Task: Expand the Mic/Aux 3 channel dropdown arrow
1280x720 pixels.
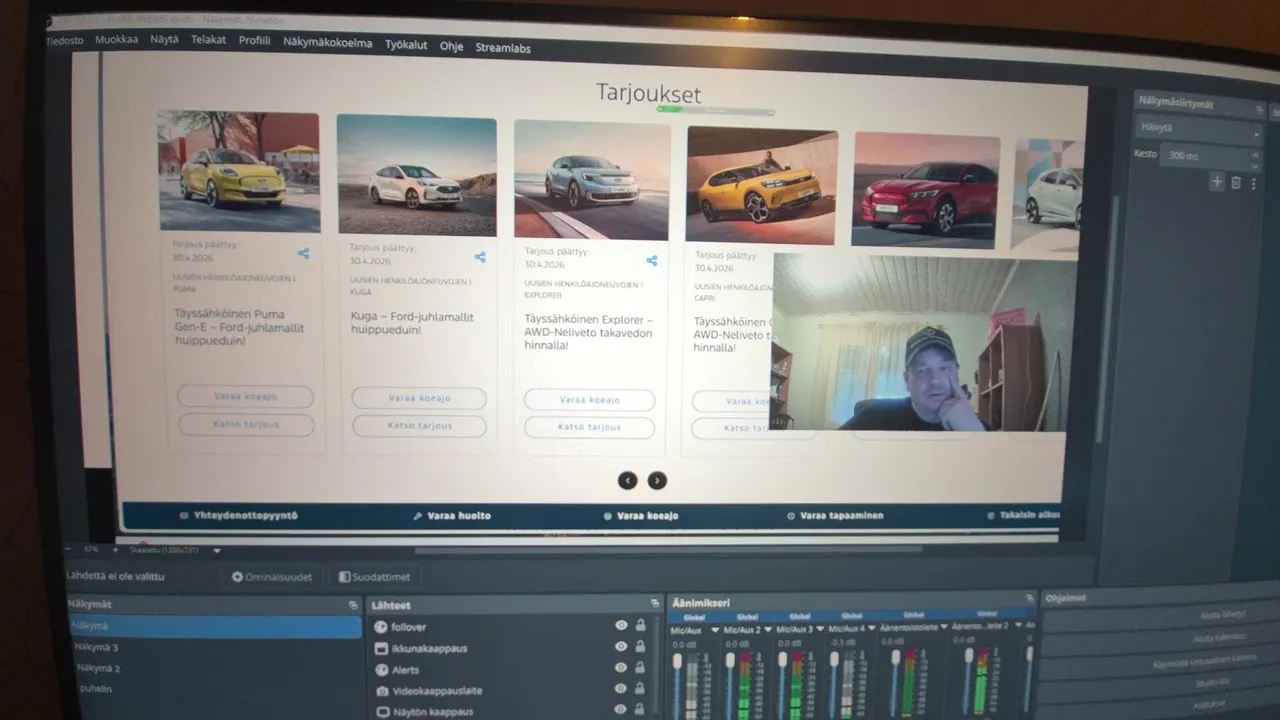Action: coord(819,630)
